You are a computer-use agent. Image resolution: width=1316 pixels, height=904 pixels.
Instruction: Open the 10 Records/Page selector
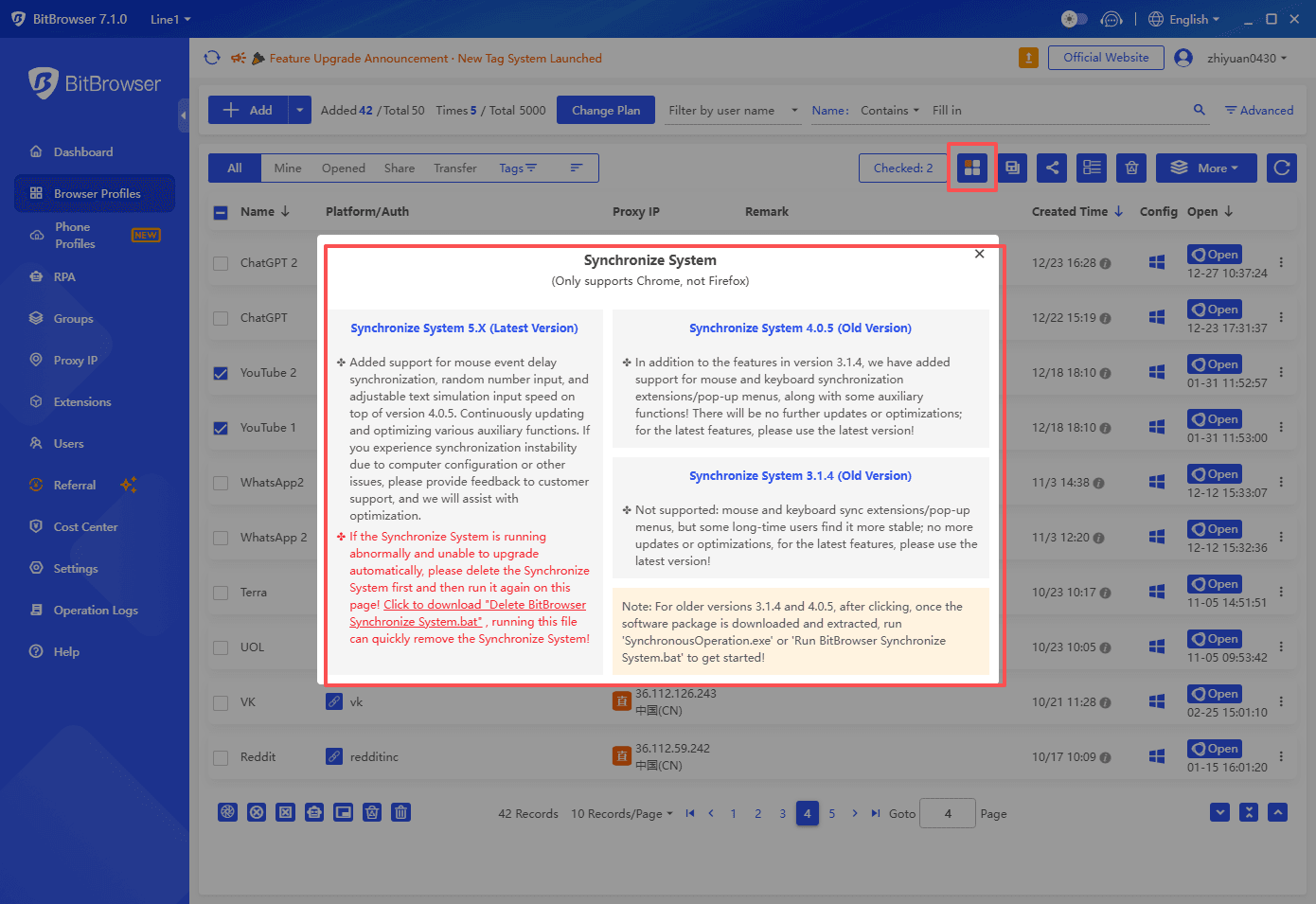(x=622, y=813)
